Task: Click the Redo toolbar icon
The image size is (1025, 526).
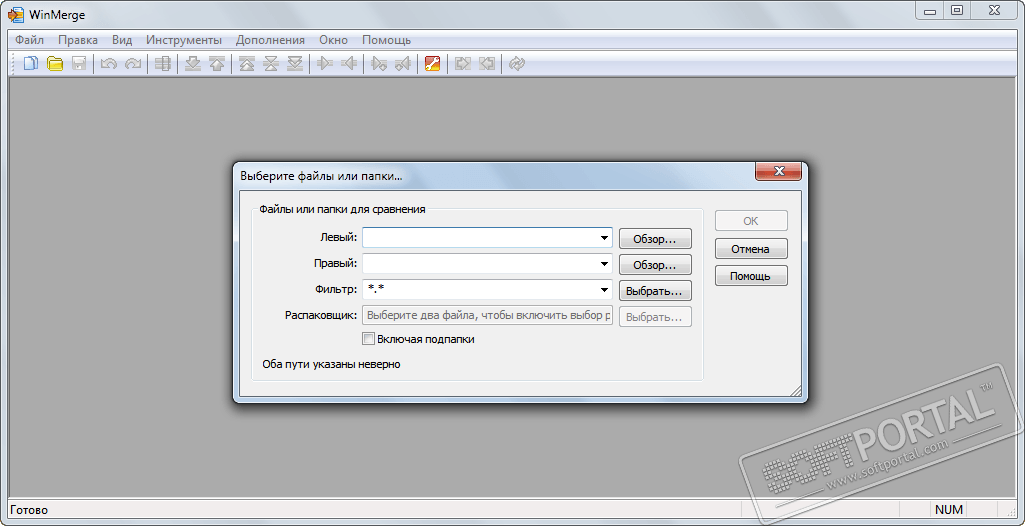Action: [133, 63]
